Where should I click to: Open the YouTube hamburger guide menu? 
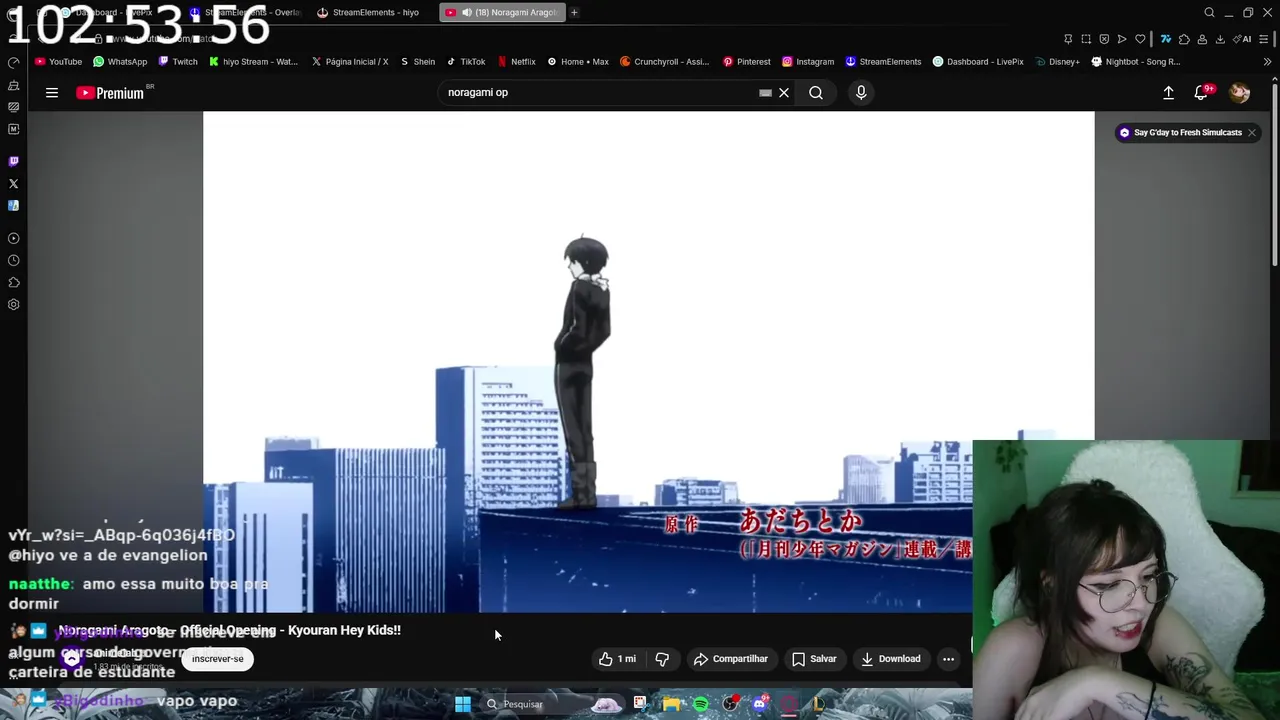tap(52, 93)
